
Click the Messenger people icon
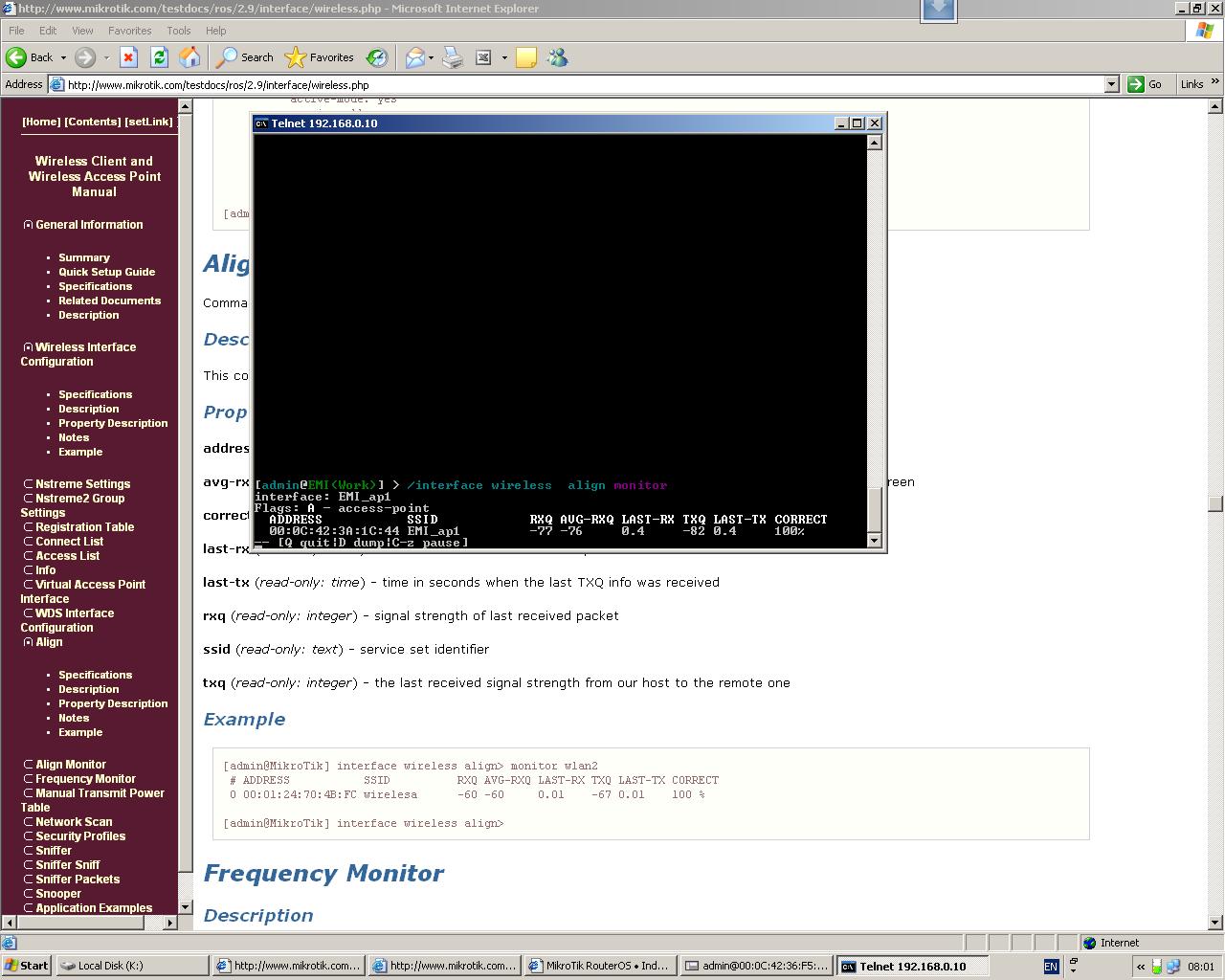(558, 57)
